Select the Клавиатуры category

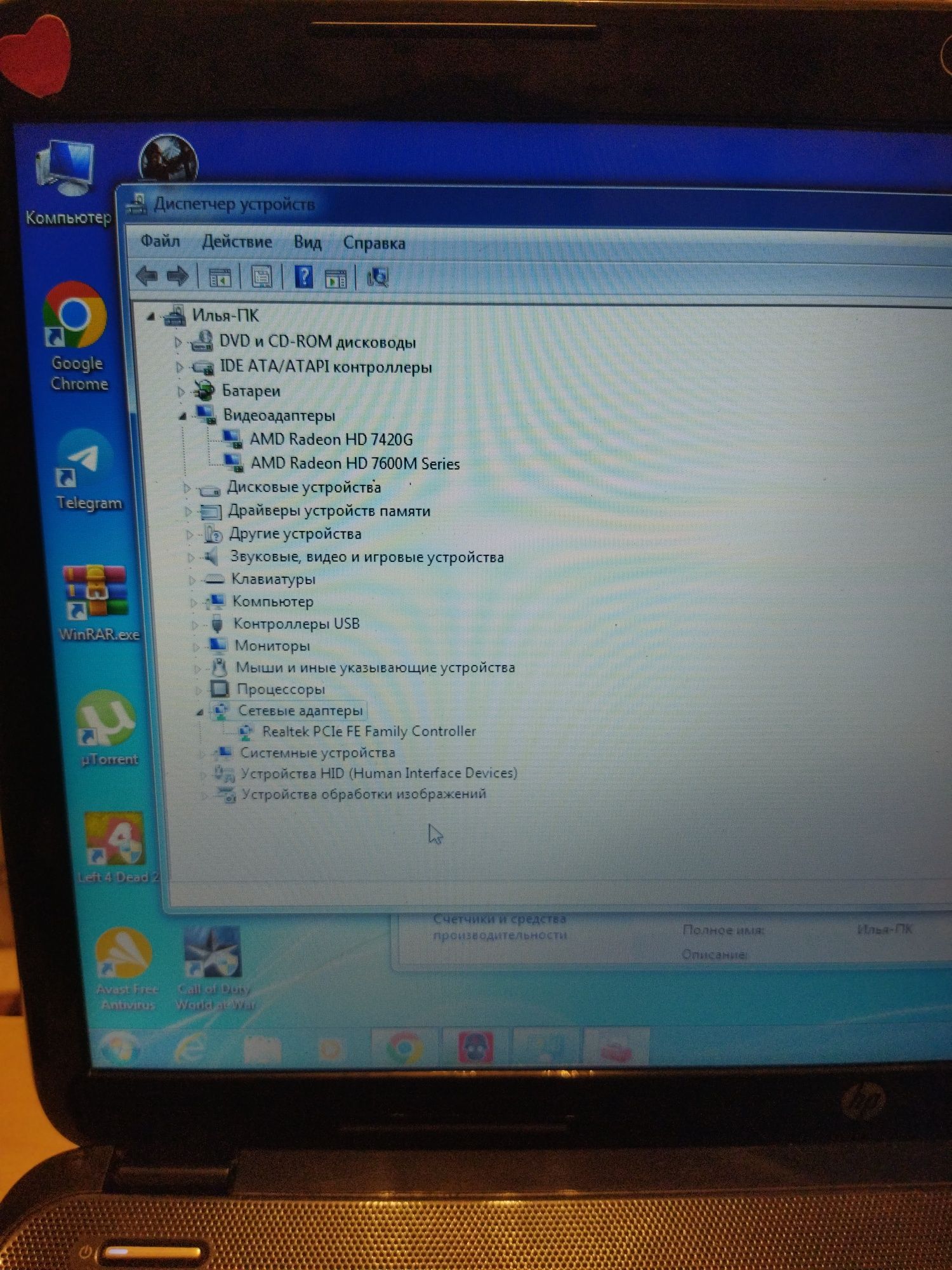tap(273, 579)
